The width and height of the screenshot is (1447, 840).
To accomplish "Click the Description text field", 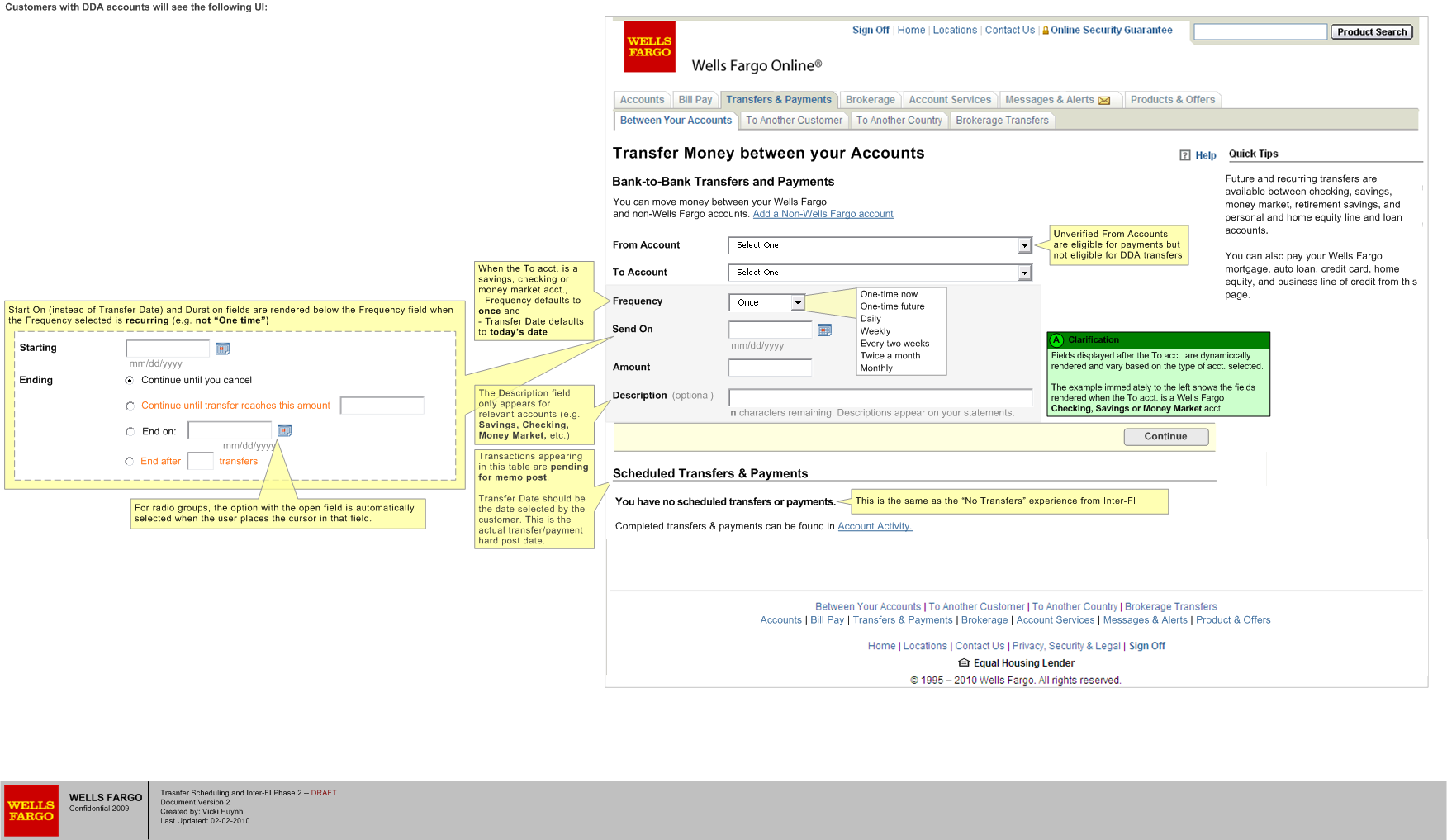I will click(x=880, y=397).
